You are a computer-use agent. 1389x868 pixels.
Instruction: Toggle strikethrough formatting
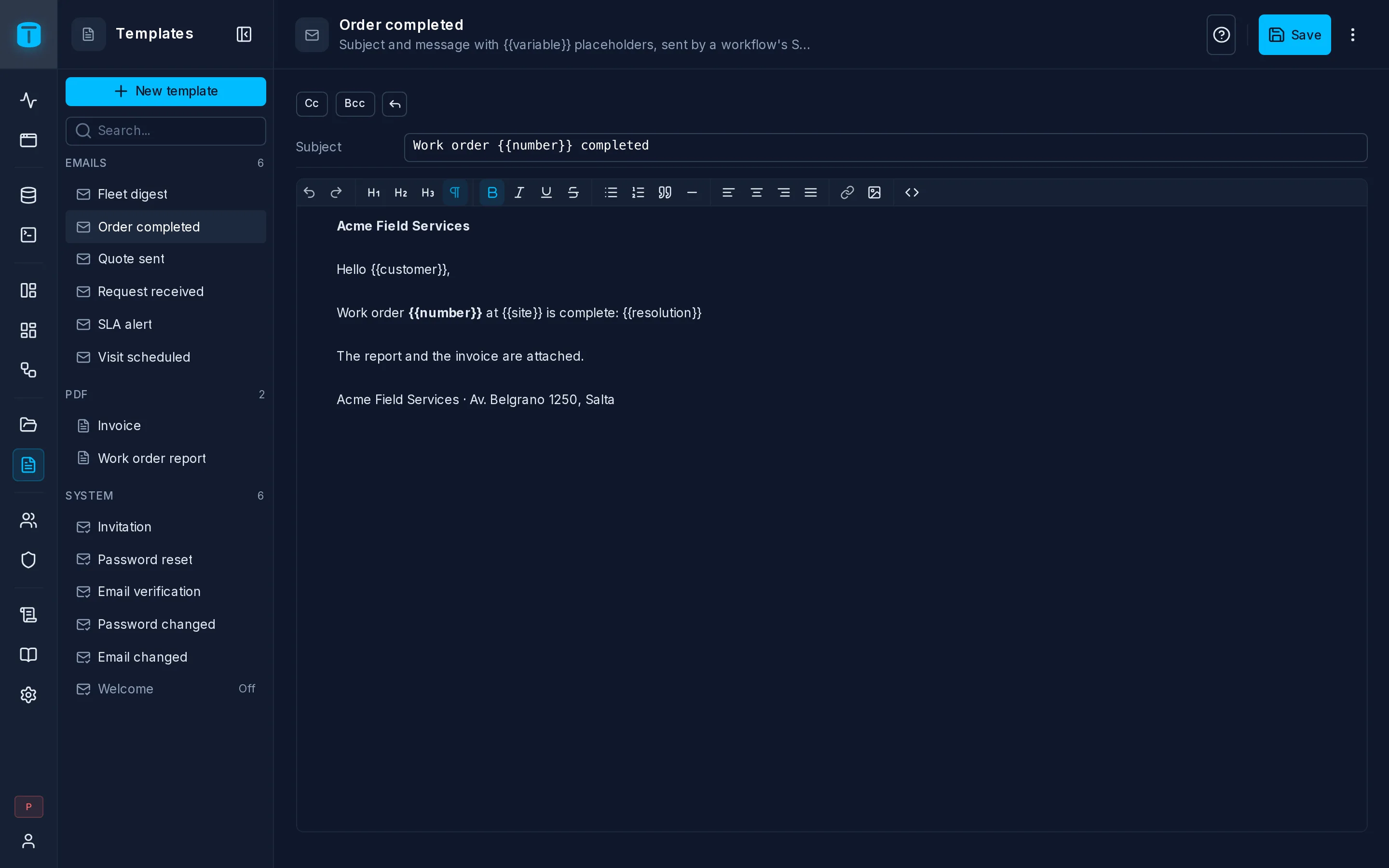(x=573, y=192)
